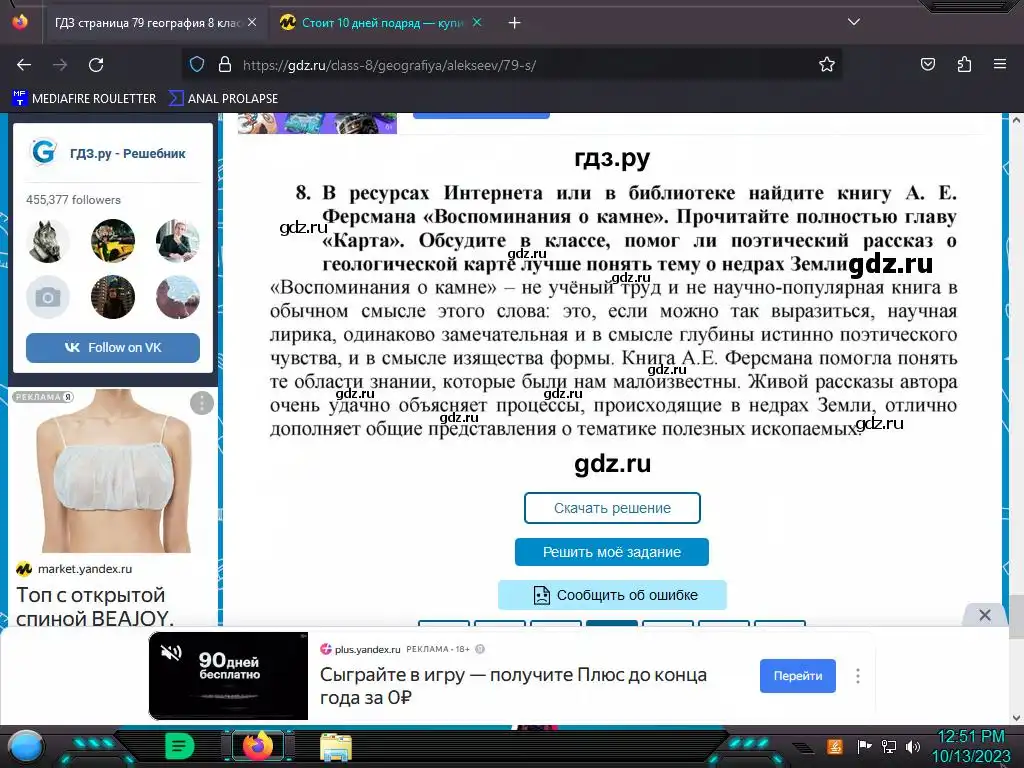The width and height of the screenshot is (1024, 768).
Task: Click the site security padlock icon
Action: point(225,65)
